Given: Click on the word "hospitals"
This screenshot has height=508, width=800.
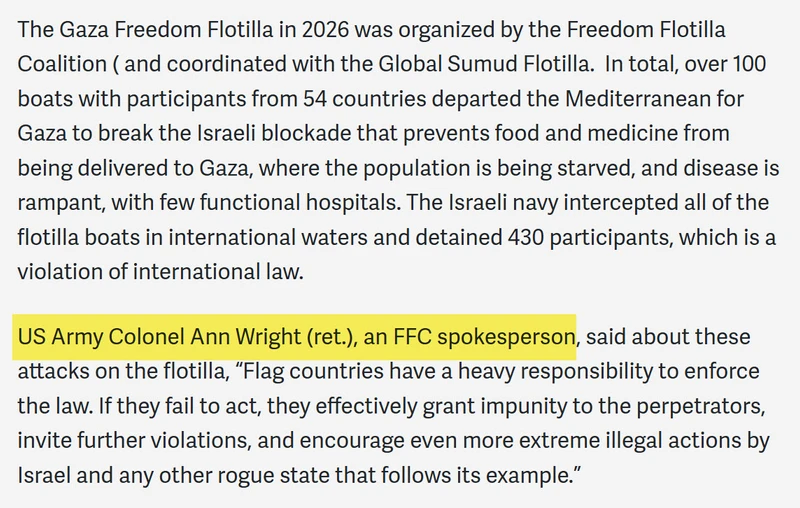Looking at the screenshot, I should (x=351, y=202).
